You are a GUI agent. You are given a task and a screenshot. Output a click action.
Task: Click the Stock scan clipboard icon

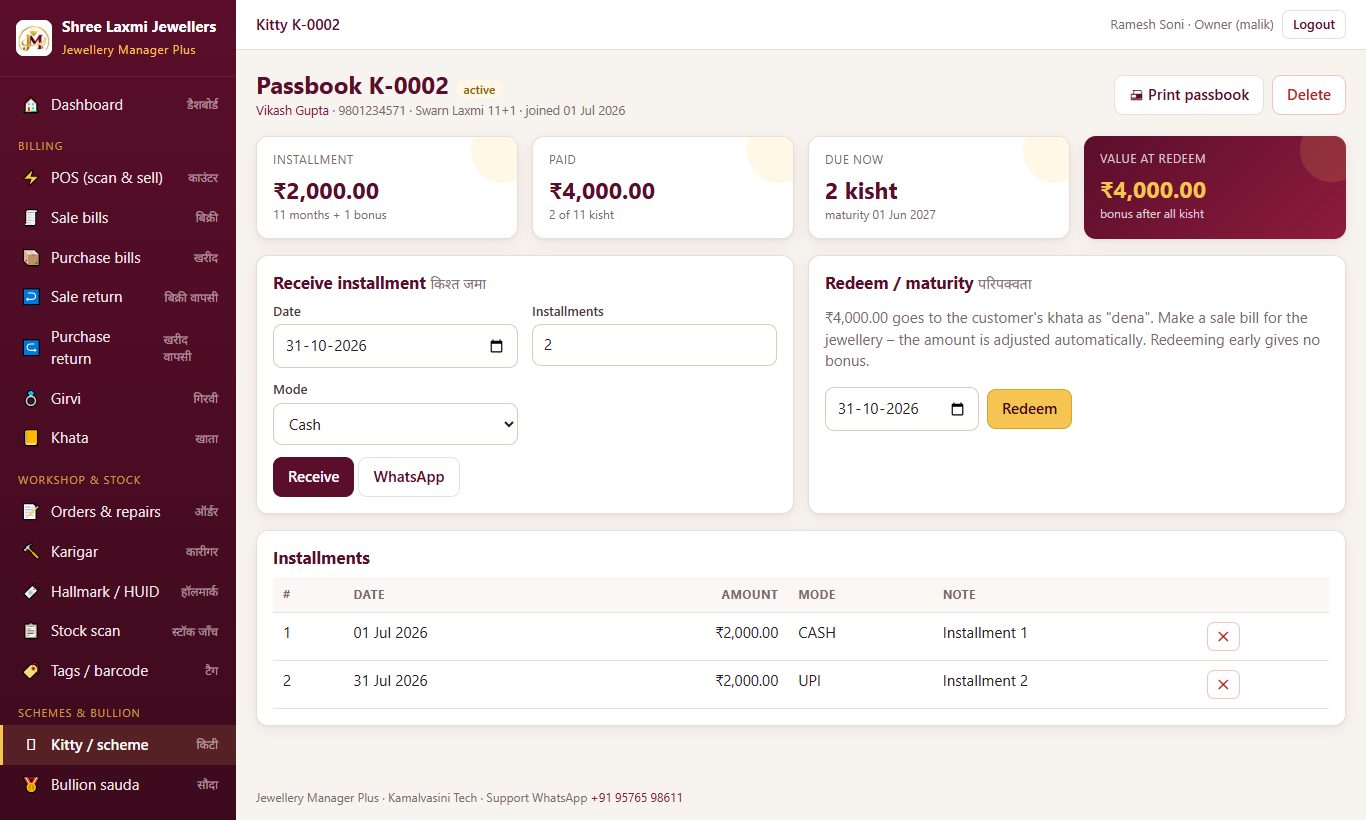(31, 631)
